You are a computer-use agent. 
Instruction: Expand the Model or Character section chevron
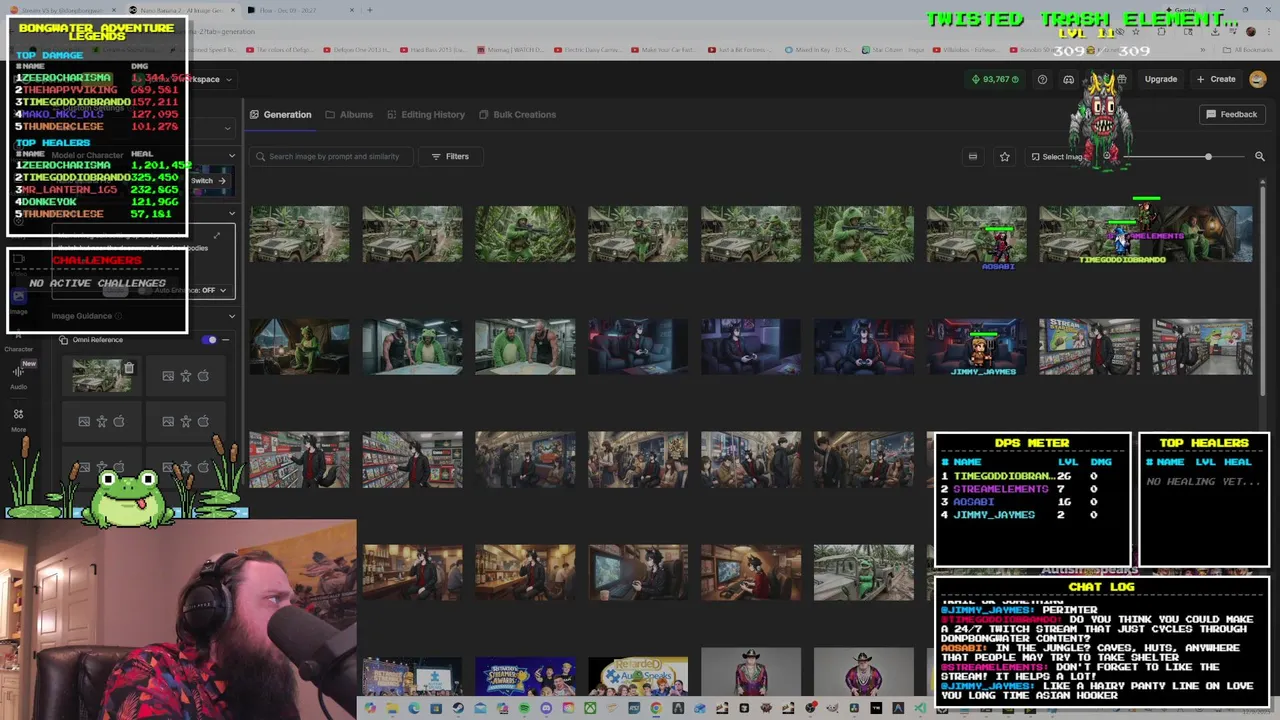[x=232, y=155]
